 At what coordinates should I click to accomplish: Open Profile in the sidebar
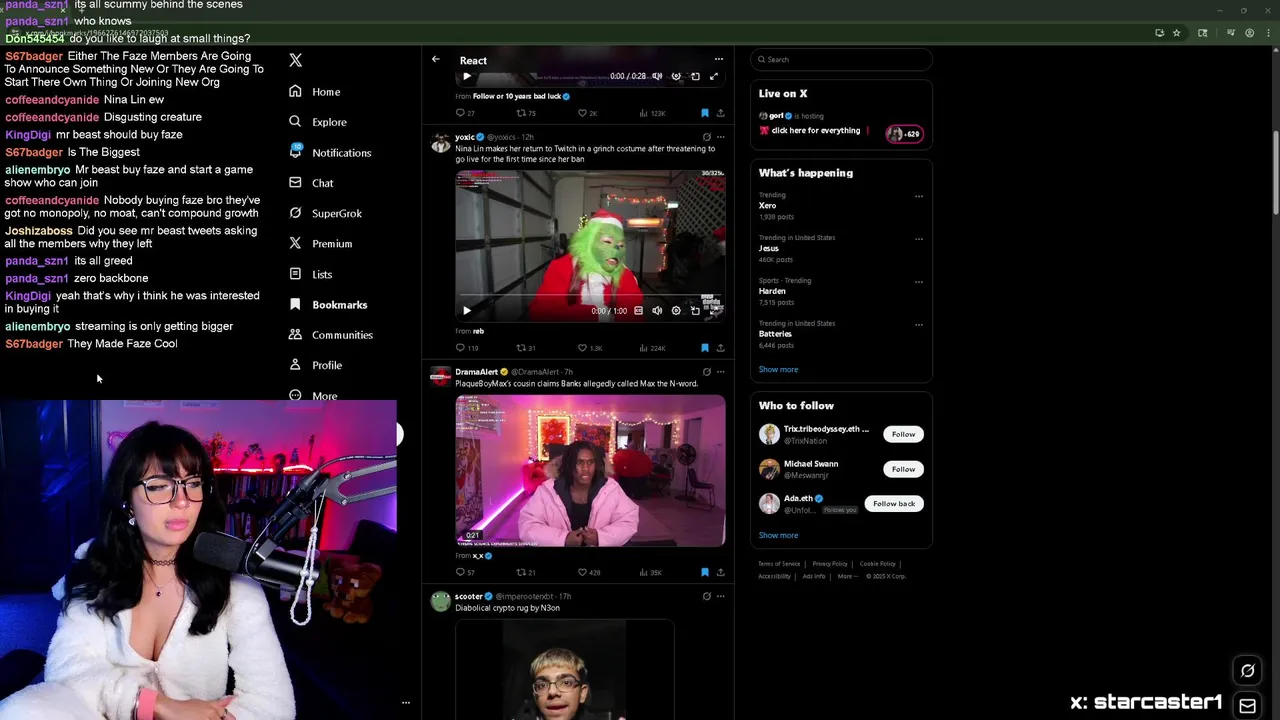click(x=315, y=365)
